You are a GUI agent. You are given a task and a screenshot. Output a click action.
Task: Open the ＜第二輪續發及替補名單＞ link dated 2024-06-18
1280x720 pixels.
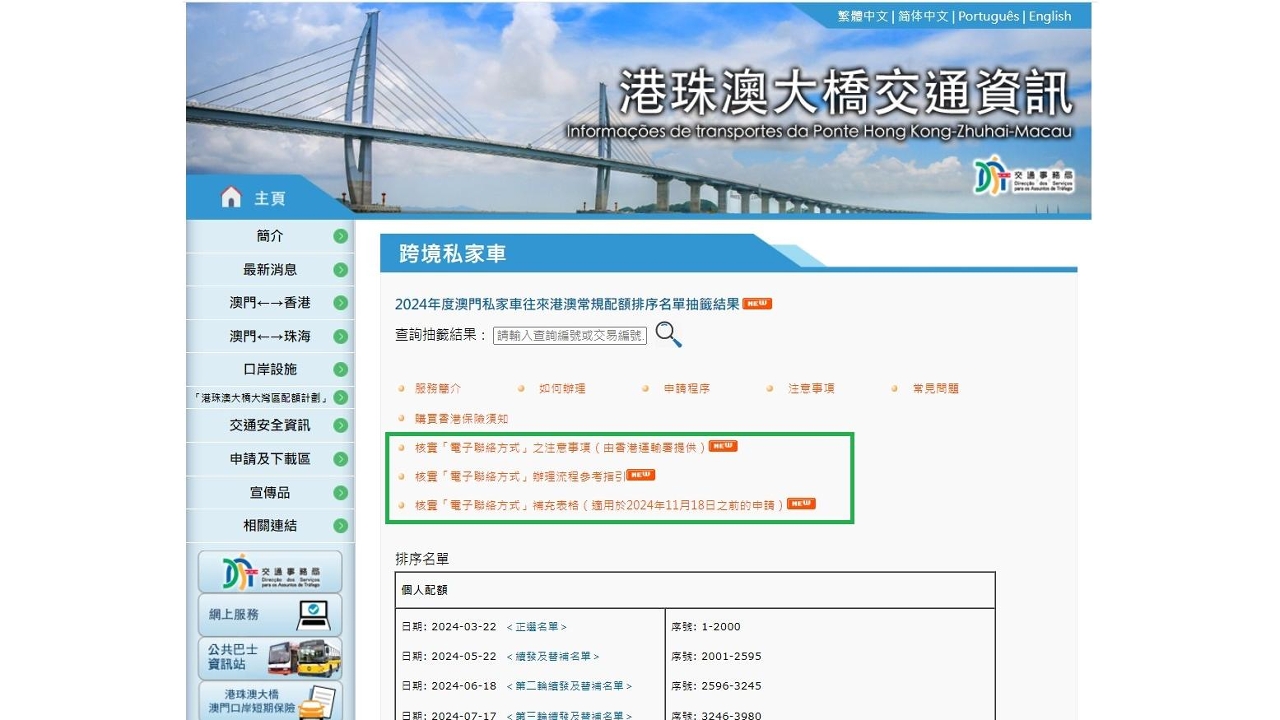569,686
